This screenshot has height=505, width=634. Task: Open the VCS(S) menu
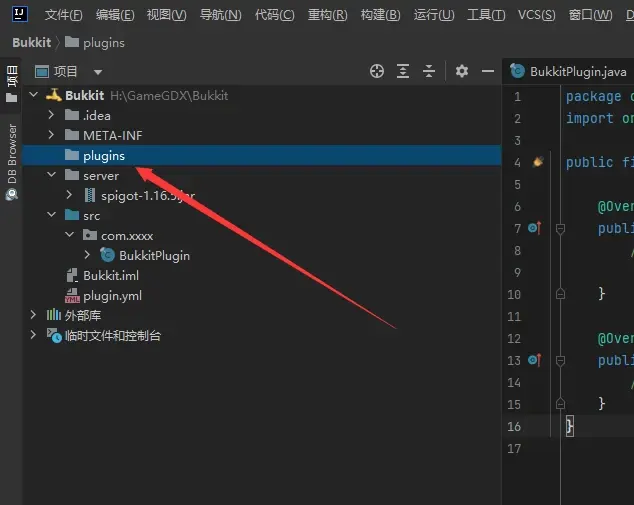coord(537,15)
